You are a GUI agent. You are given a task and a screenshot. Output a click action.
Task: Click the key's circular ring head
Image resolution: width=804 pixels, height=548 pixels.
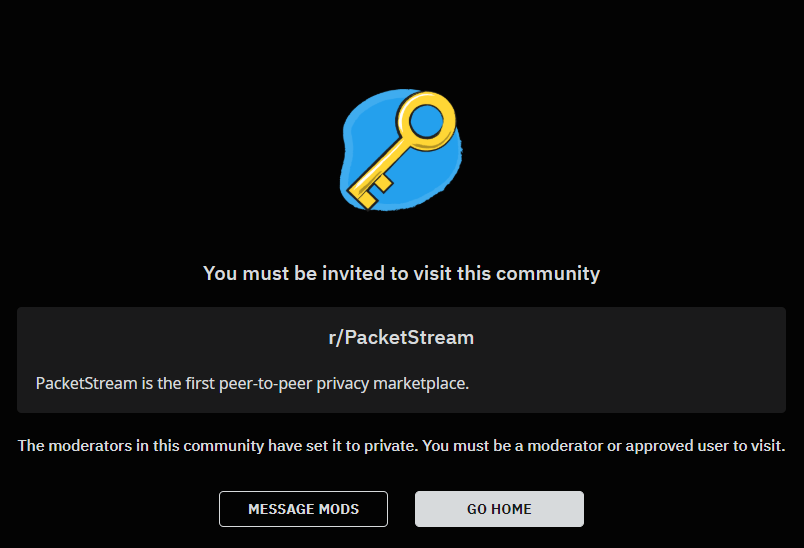coord(426,121)
